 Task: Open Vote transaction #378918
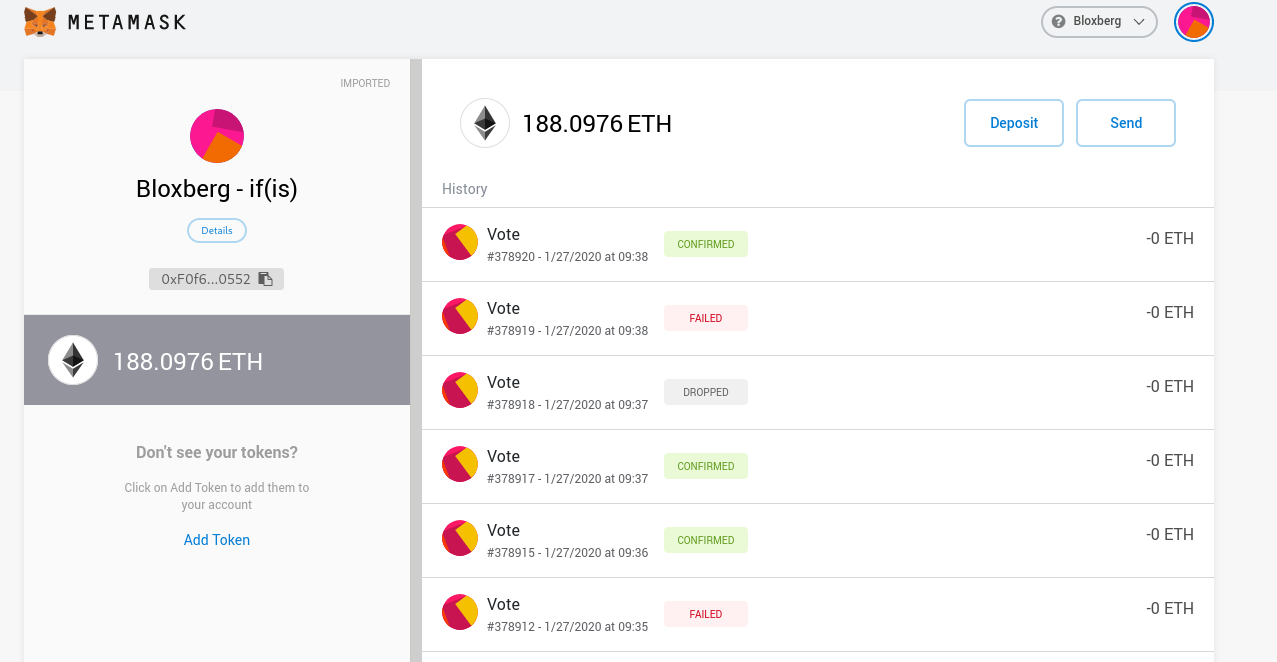click(x=818, y=393)
